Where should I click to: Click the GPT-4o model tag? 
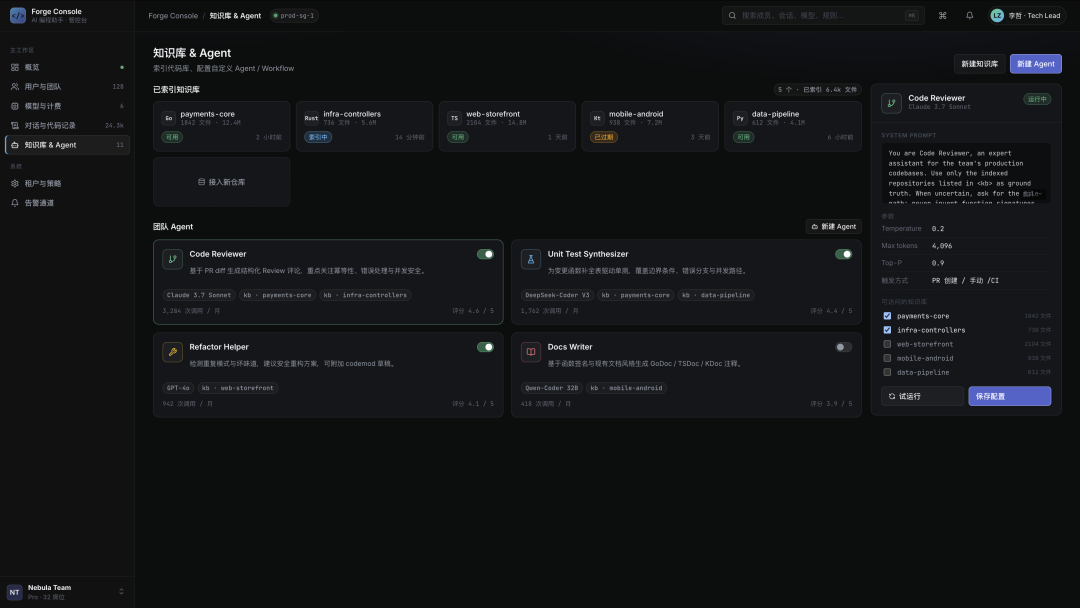tap(178, 388)
